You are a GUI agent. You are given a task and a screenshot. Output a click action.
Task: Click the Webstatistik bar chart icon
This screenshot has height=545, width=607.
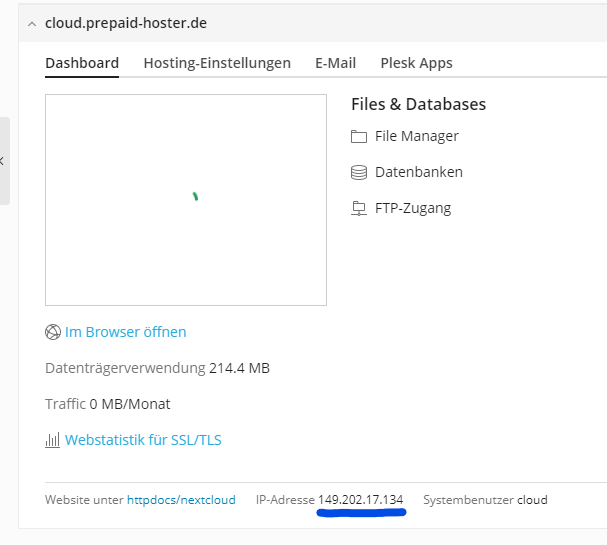(53, 440)
